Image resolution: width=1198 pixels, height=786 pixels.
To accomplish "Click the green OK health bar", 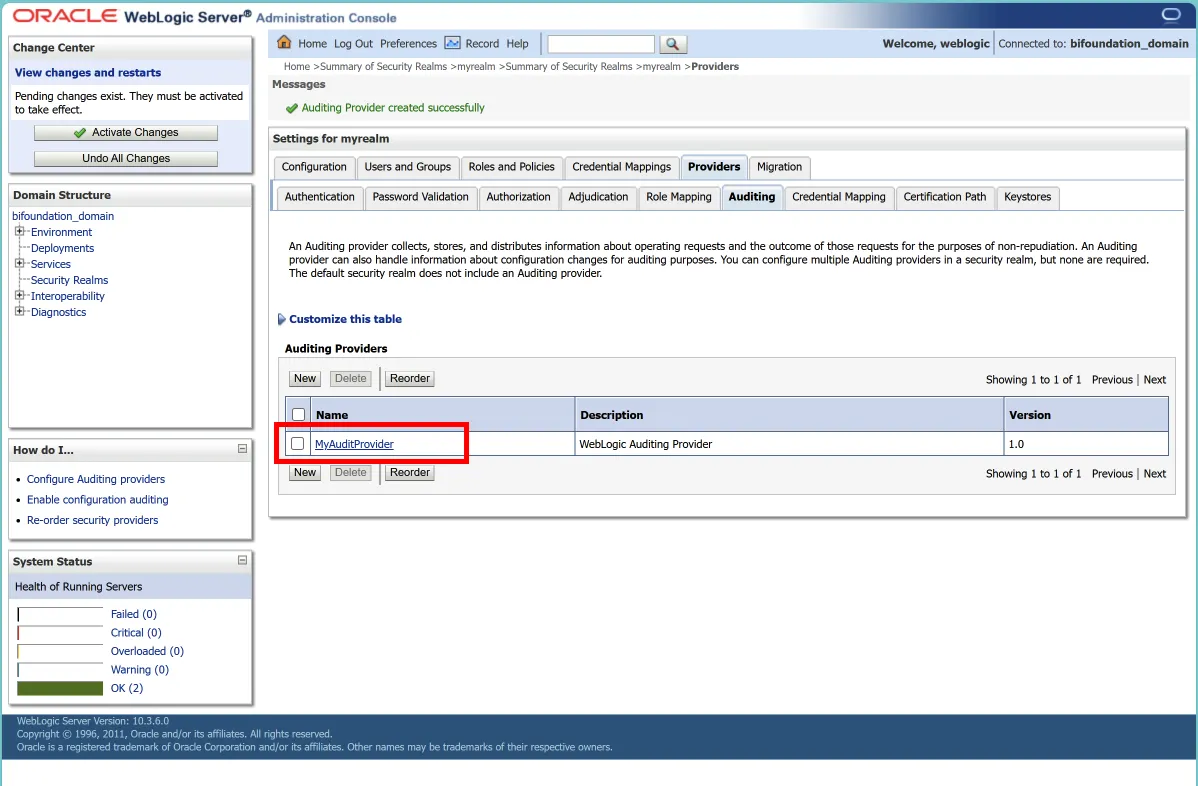I will 60,688.
